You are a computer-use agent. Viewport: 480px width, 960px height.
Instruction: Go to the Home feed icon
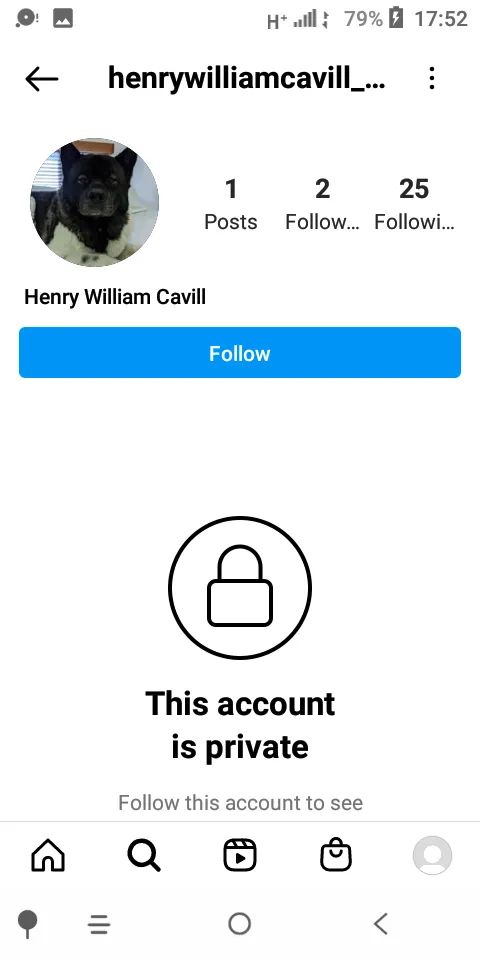48,855
